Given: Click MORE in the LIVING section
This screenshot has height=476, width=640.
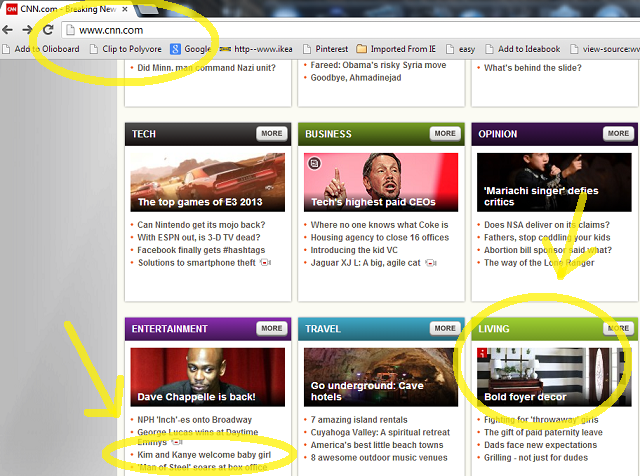Looking at the screenshot, I should [x=618, y=329].
